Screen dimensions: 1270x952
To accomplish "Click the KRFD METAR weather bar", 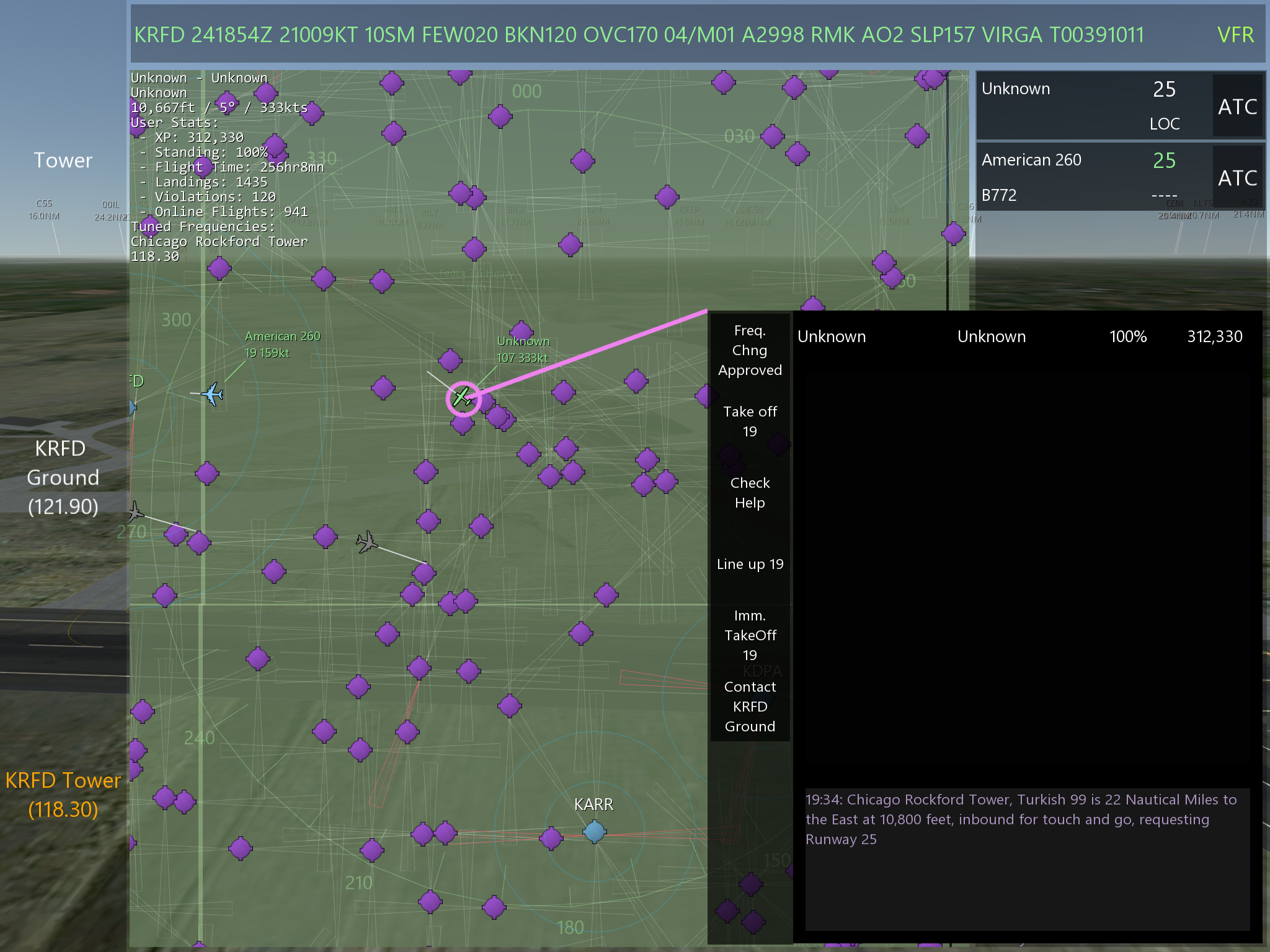I will point(639,35).
